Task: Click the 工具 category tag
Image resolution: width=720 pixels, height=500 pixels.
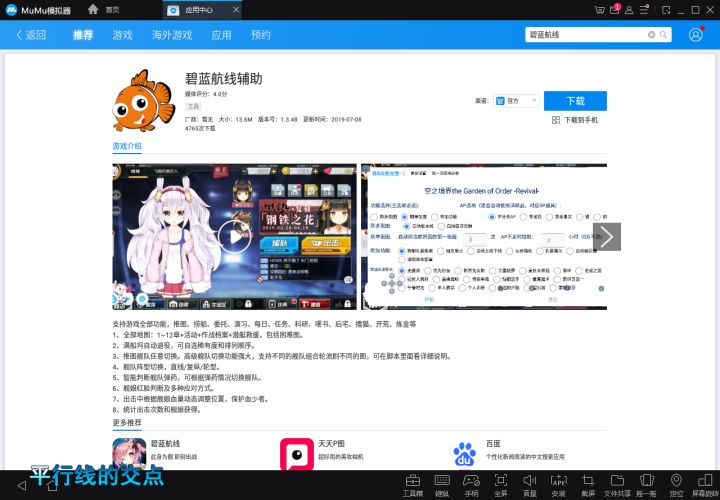Action: point(193,107)
